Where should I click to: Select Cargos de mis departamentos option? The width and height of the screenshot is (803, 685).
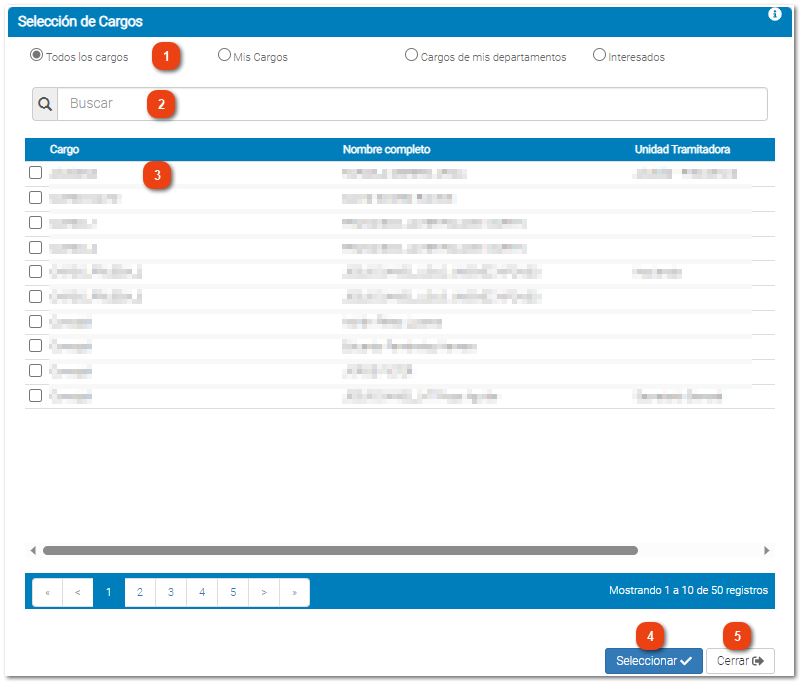tap(411, 55)
